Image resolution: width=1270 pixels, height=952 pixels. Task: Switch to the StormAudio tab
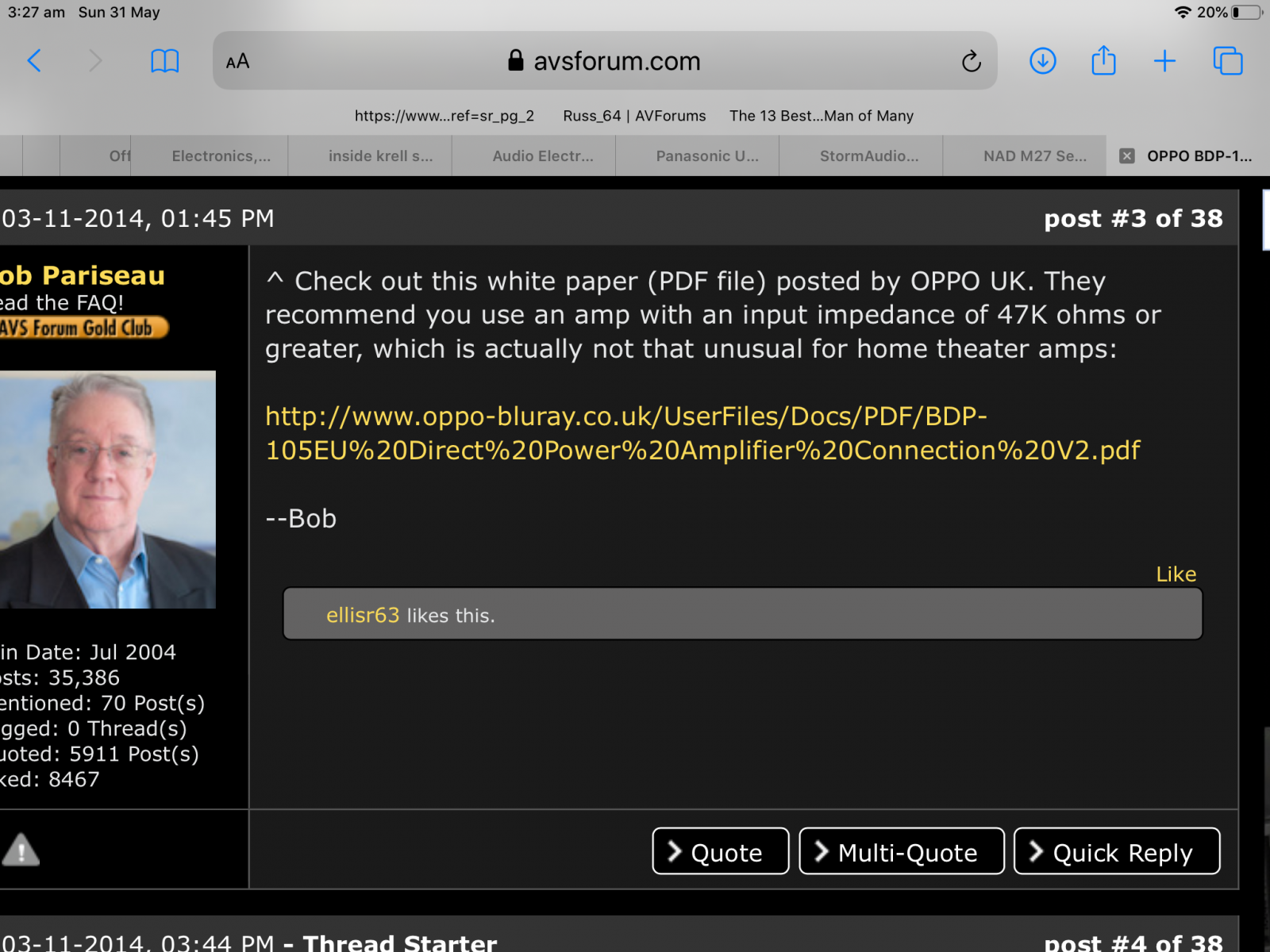click(x=868, y=156)
